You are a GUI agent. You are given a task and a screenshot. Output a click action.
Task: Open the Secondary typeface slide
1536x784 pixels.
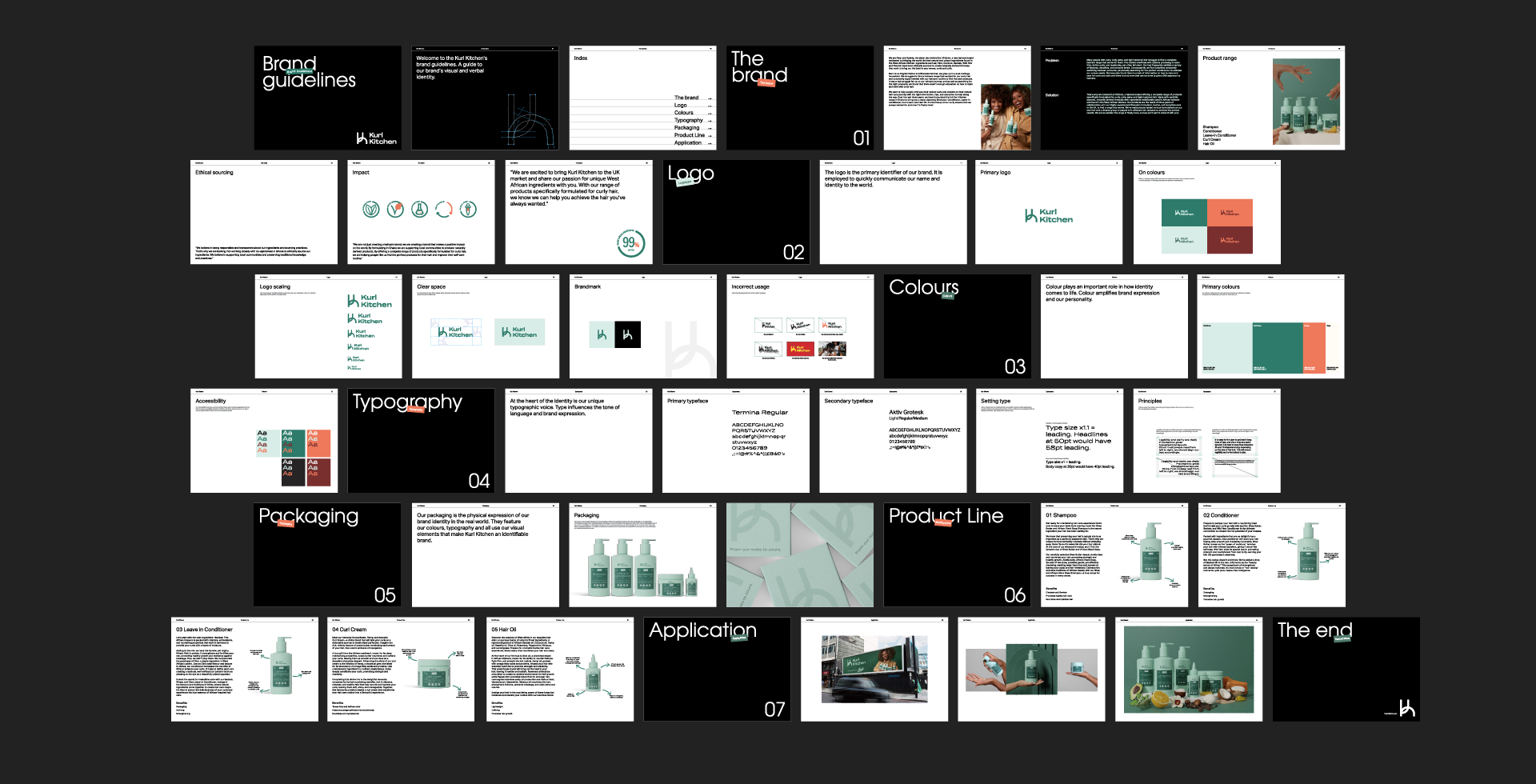894,441
